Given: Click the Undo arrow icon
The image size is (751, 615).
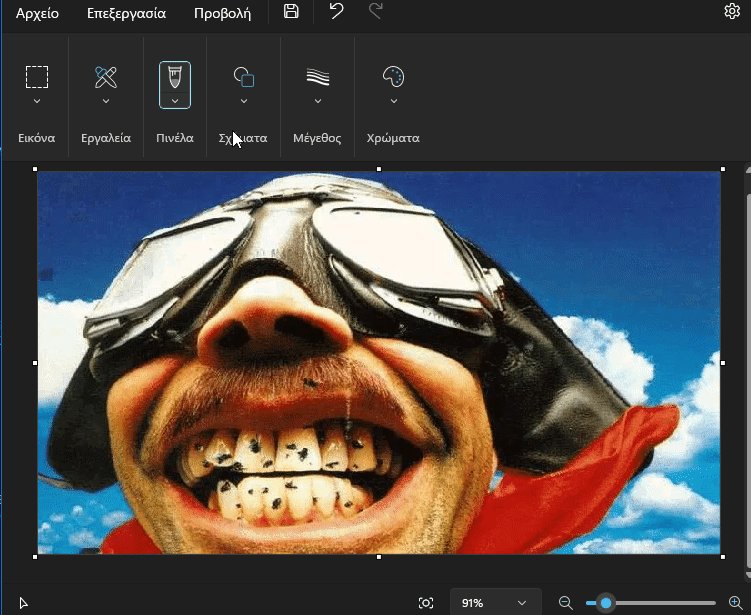Looking at the screenshot, I should tap(337, 12).
